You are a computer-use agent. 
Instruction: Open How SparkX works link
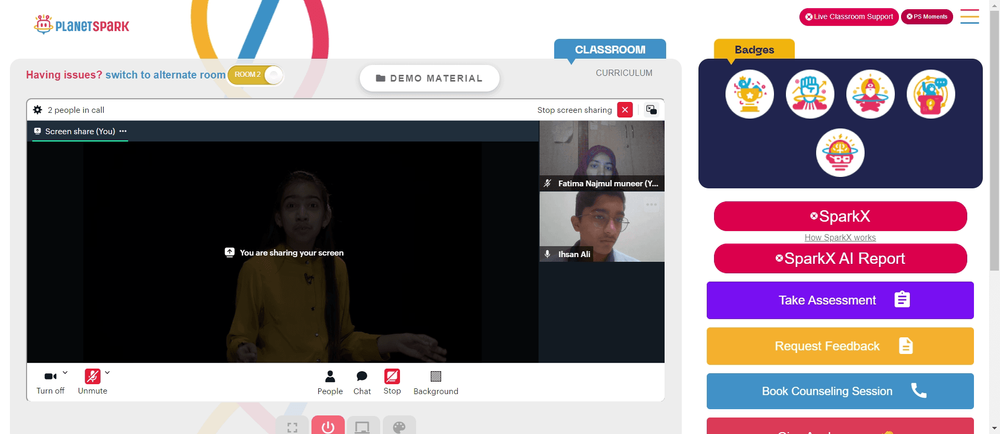click(x=840, y=238)
